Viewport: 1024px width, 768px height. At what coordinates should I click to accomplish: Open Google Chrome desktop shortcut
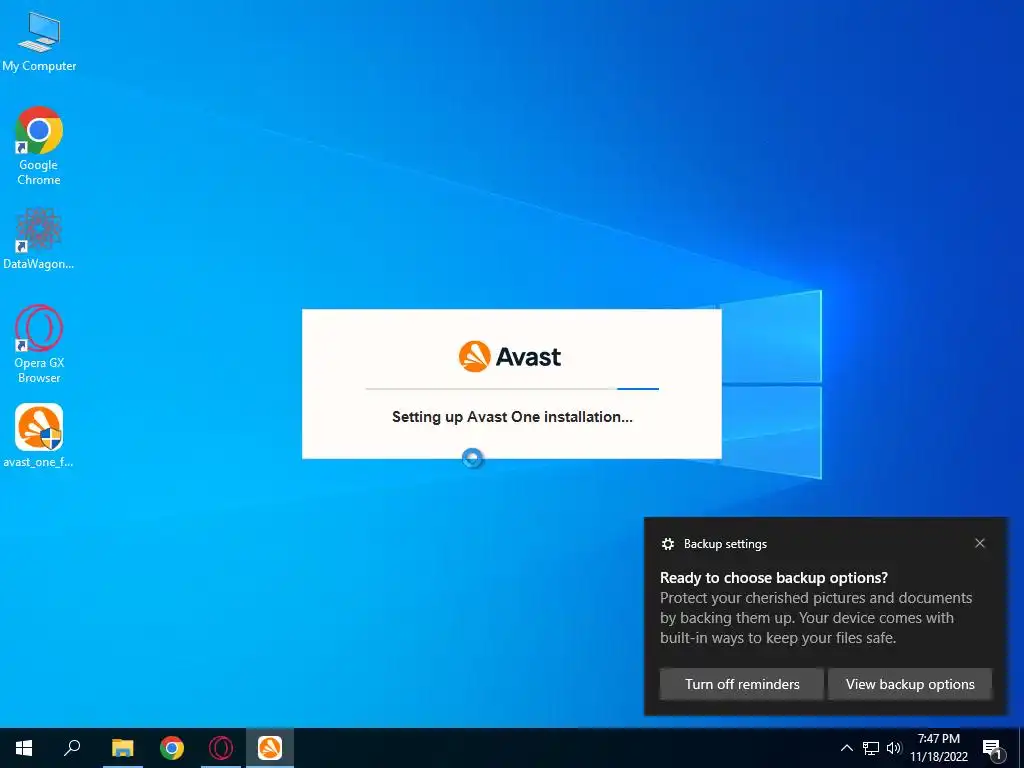39,146
